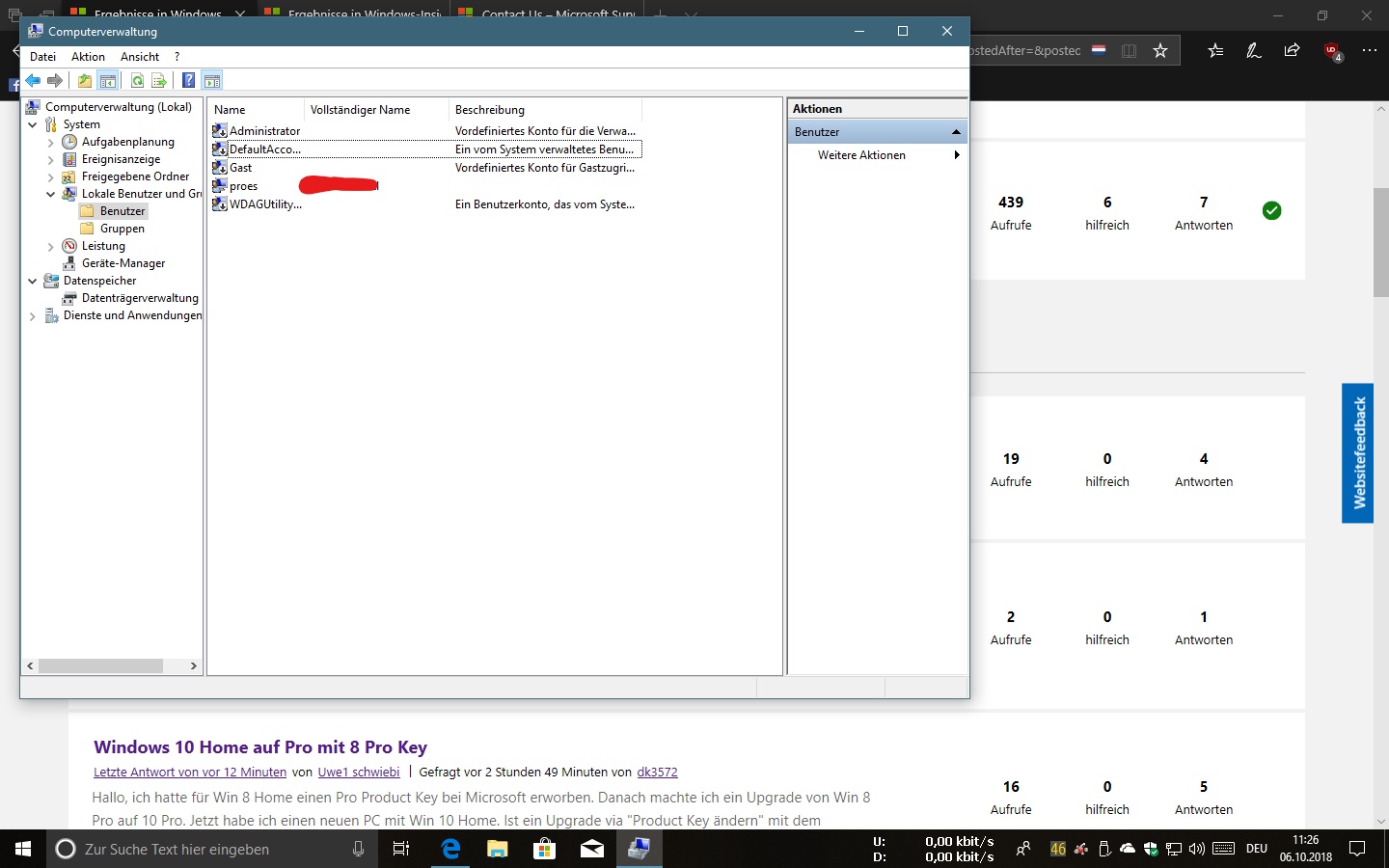1389x868 pixels.
Task: Open the Action Center notification icon
Action: point(1357,849)
